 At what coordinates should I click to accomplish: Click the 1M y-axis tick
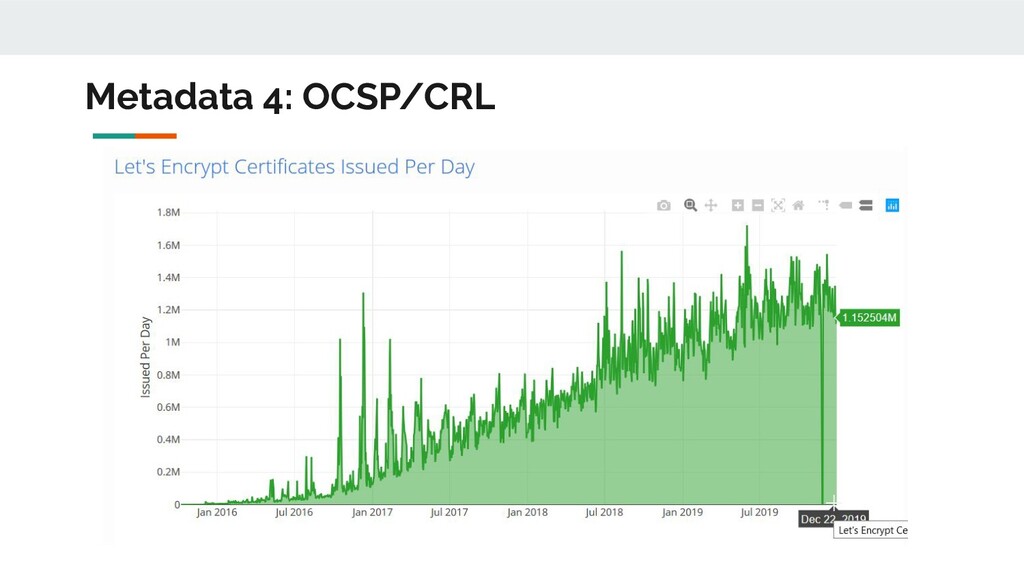coord(172,342)
